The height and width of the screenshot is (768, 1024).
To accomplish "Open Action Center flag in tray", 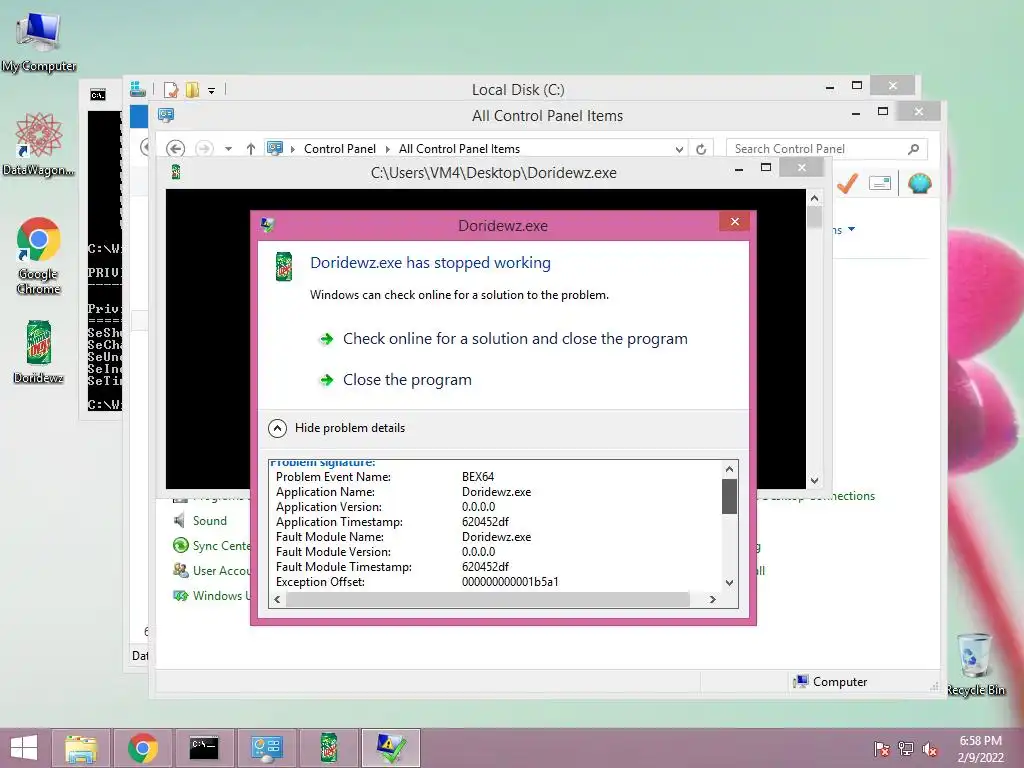I will coord(881,749).
